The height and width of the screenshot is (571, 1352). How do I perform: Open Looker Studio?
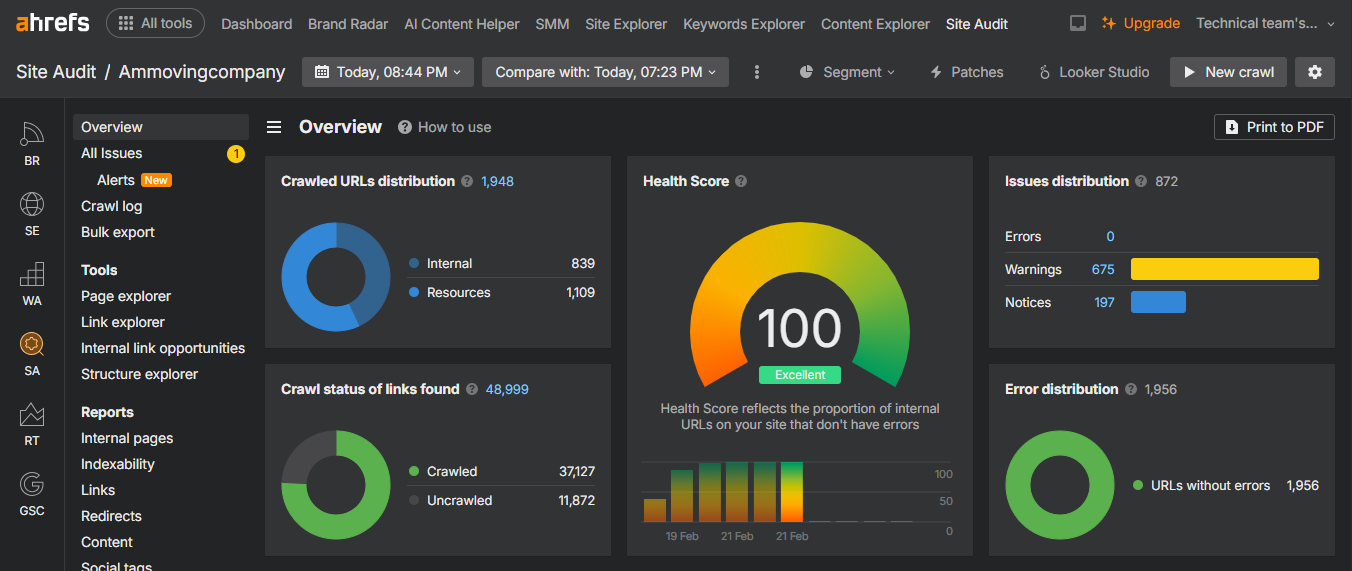point(1094,72)
